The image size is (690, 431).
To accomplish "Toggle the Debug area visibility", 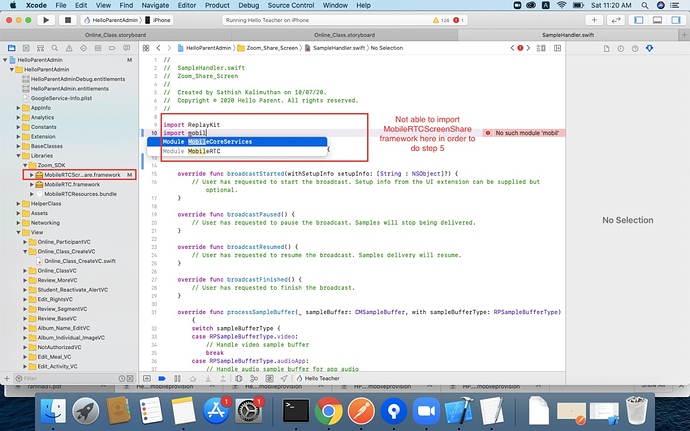I will click(x=657, y=20).
